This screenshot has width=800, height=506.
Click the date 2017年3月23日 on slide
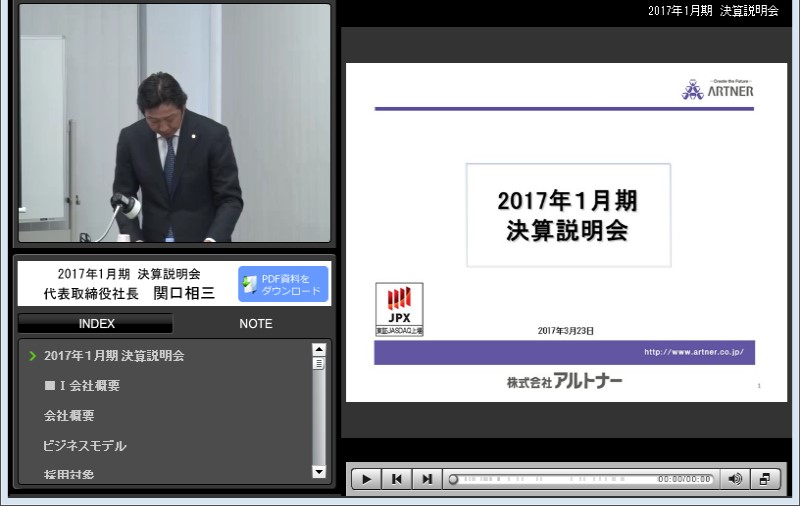click(565, 331)
